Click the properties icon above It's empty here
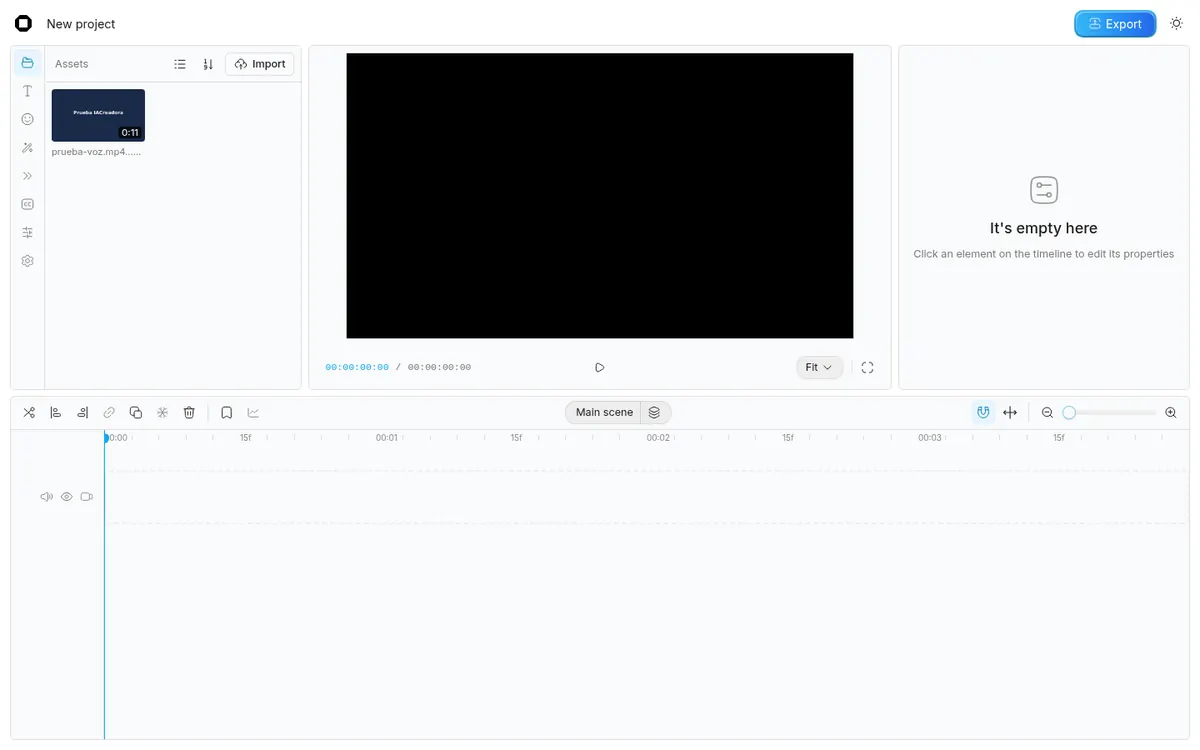This screenshot has height=750, width=1200. click(x=1044, y=190)
